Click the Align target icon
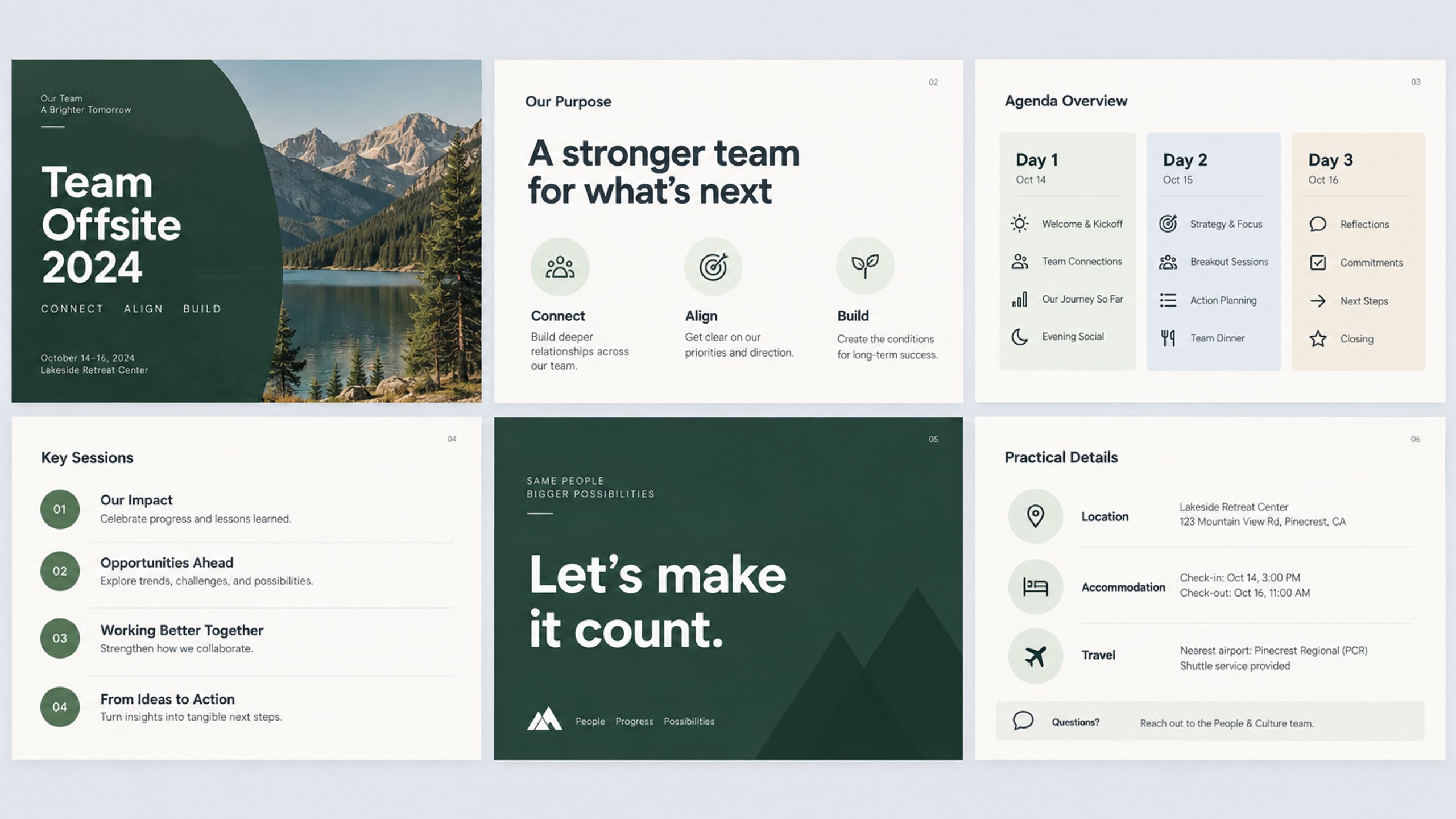The image size is (1456, 819). point(713,267)
